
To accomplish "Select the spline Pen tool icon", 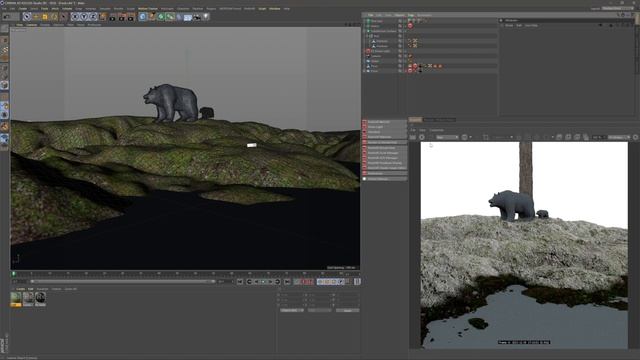I will [x=152, y=17].
